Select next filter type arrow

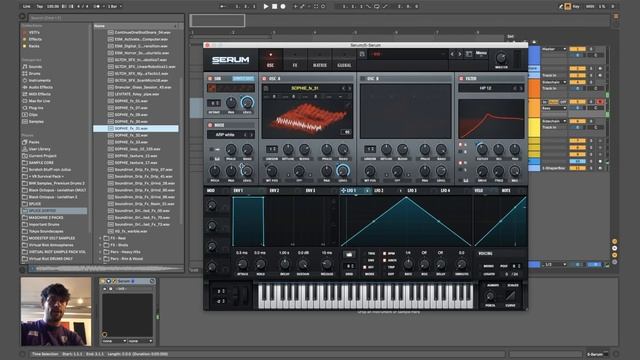(521, 88)
